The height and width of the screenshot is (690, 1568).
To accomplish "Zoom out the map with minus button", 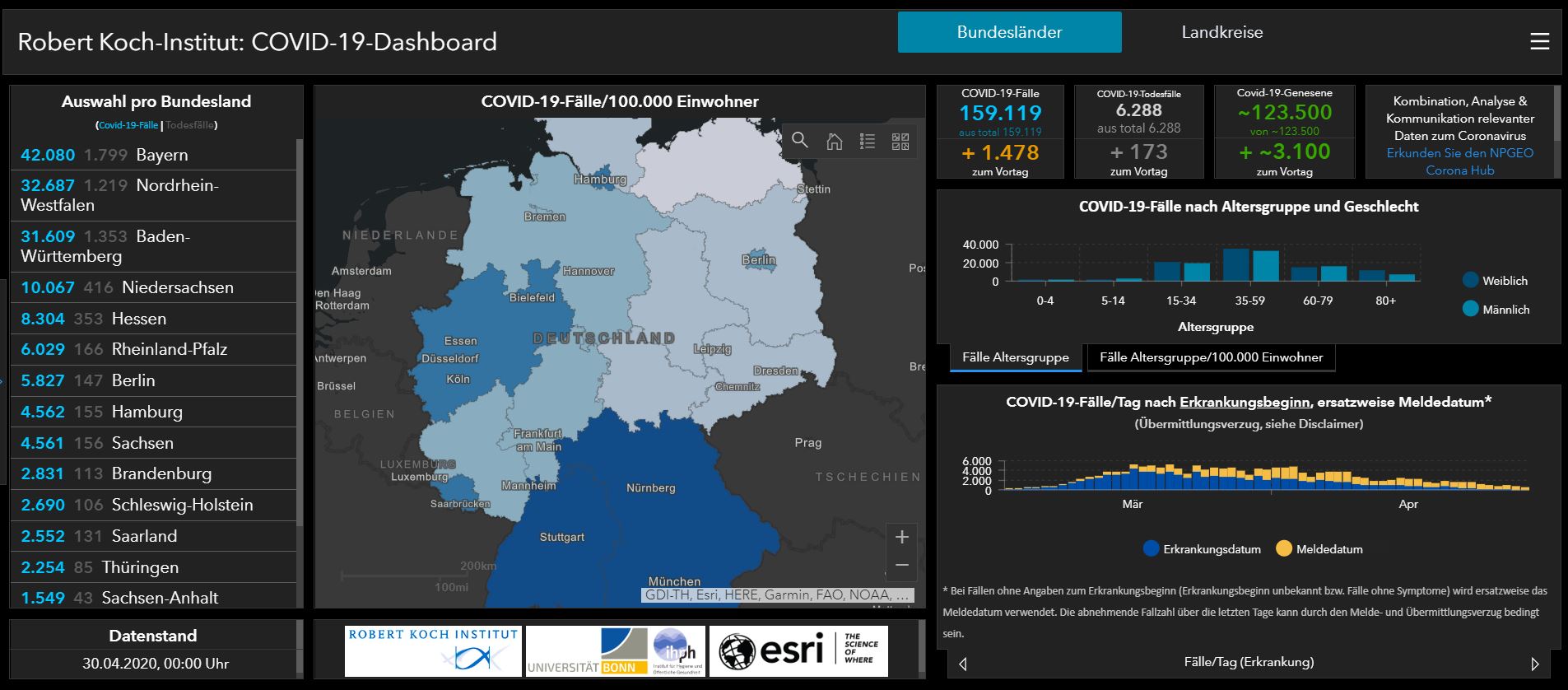I will [x=902, y=565].
